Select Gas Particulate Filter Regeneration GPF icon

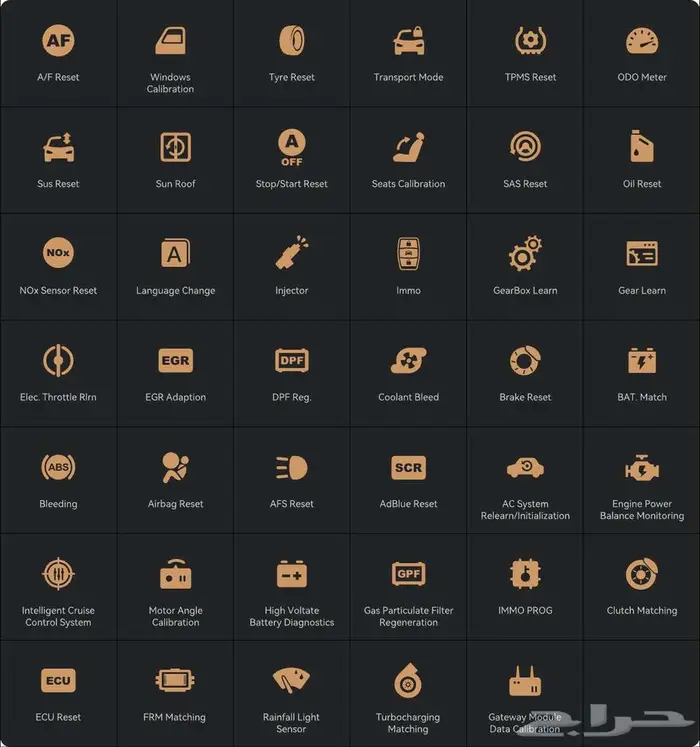pos(408,574)
